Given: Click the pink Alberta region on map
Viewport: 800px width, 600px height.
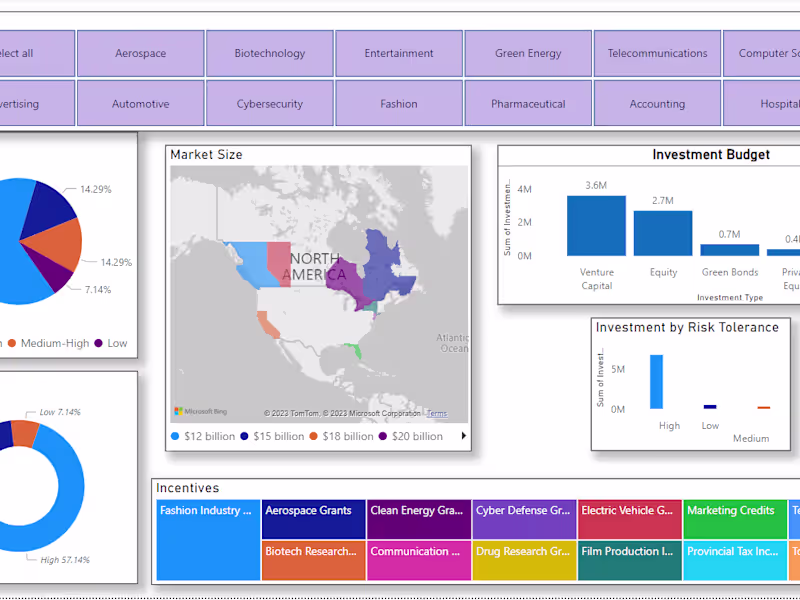Looking at the screenshot, I should 279,262.
